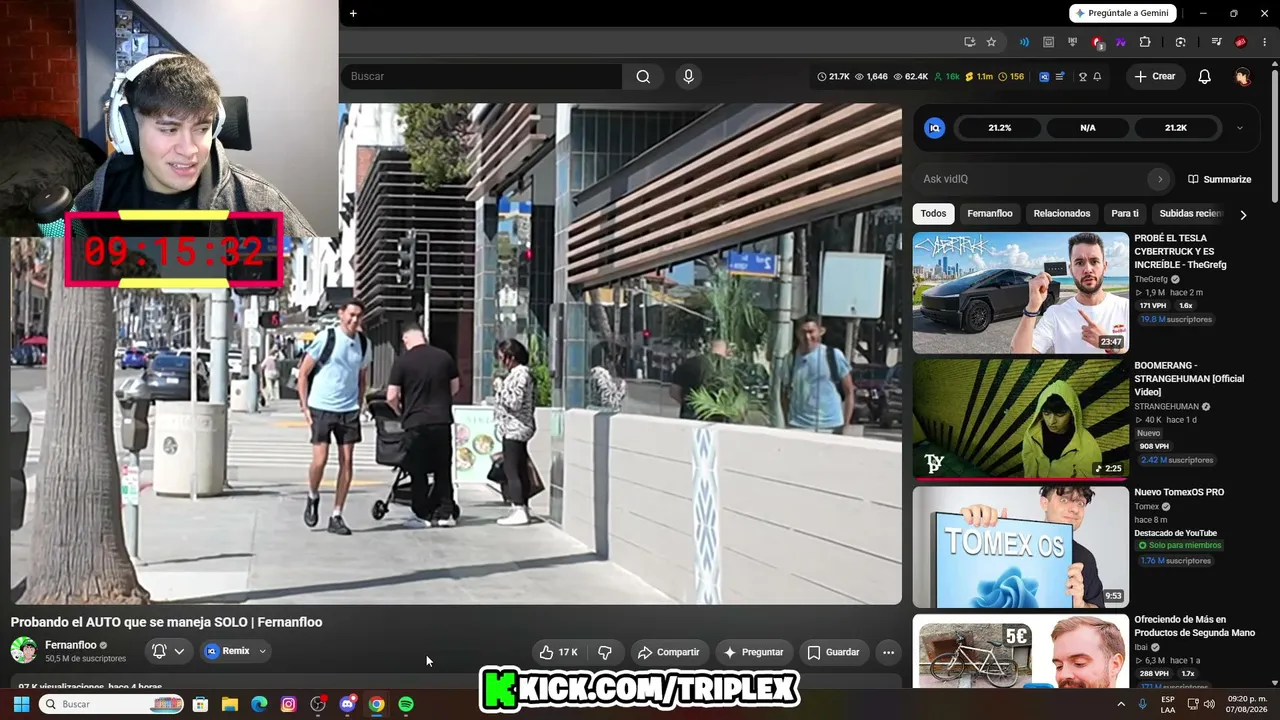Viewport: 1280px width, 720px height.
Task: Open Instagram from the taskbar
Action: tap(288, 704)
